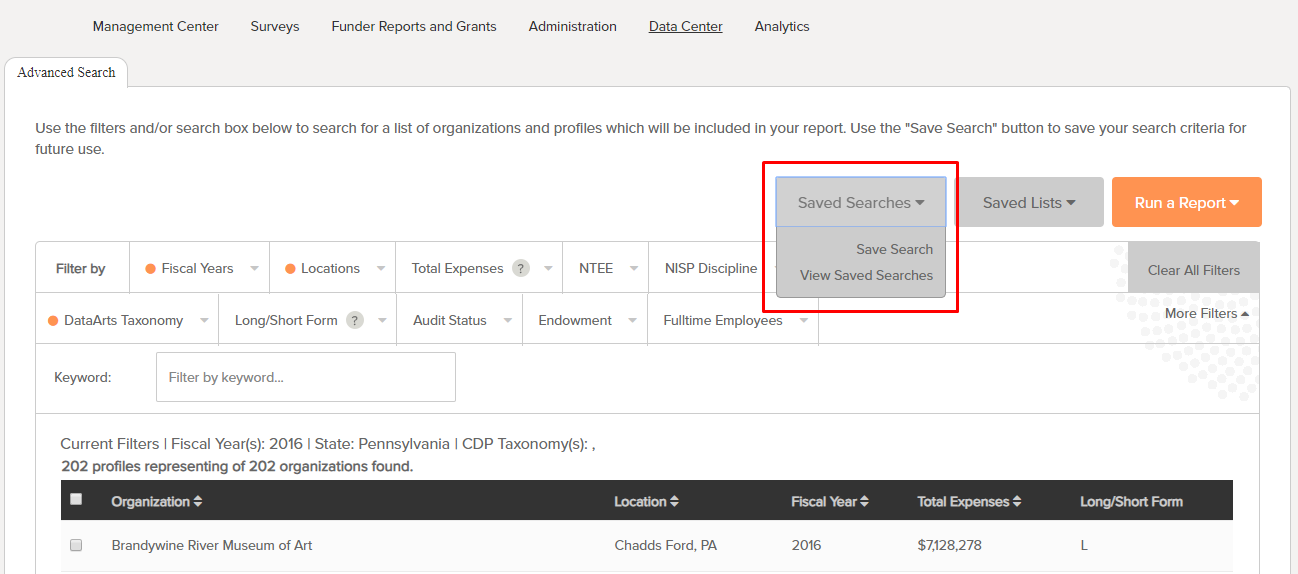1298x574 pixels.
Task: Choose Save Search from the menu
Action: [894, 249]
